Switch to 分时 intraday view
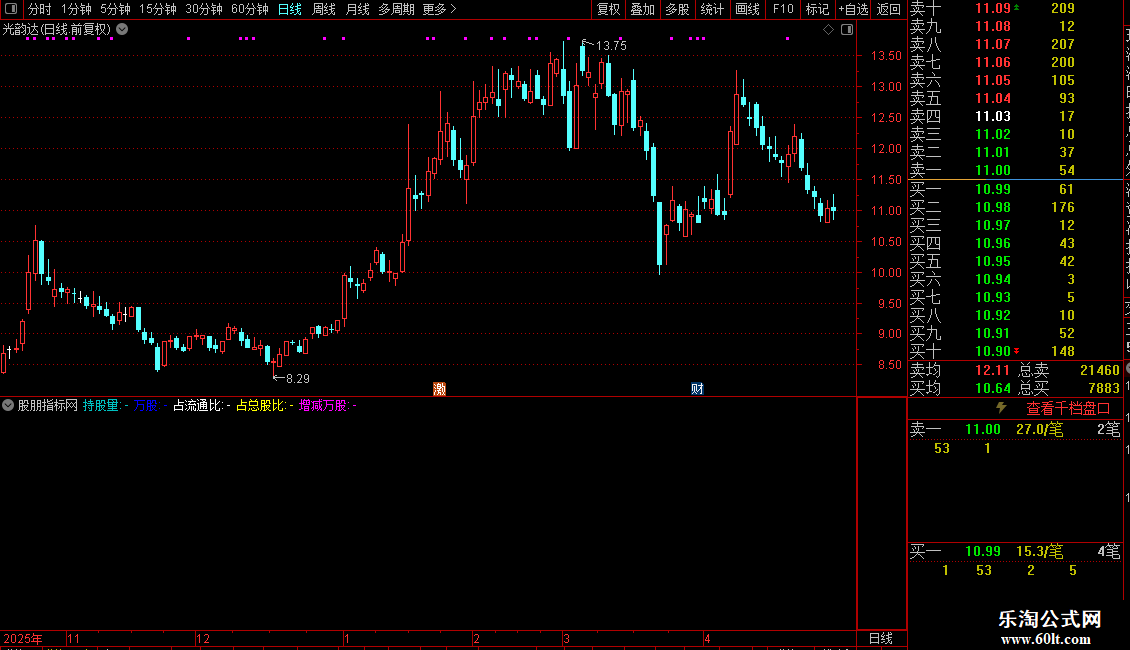1130x650 pixels. tap(40, 9)
